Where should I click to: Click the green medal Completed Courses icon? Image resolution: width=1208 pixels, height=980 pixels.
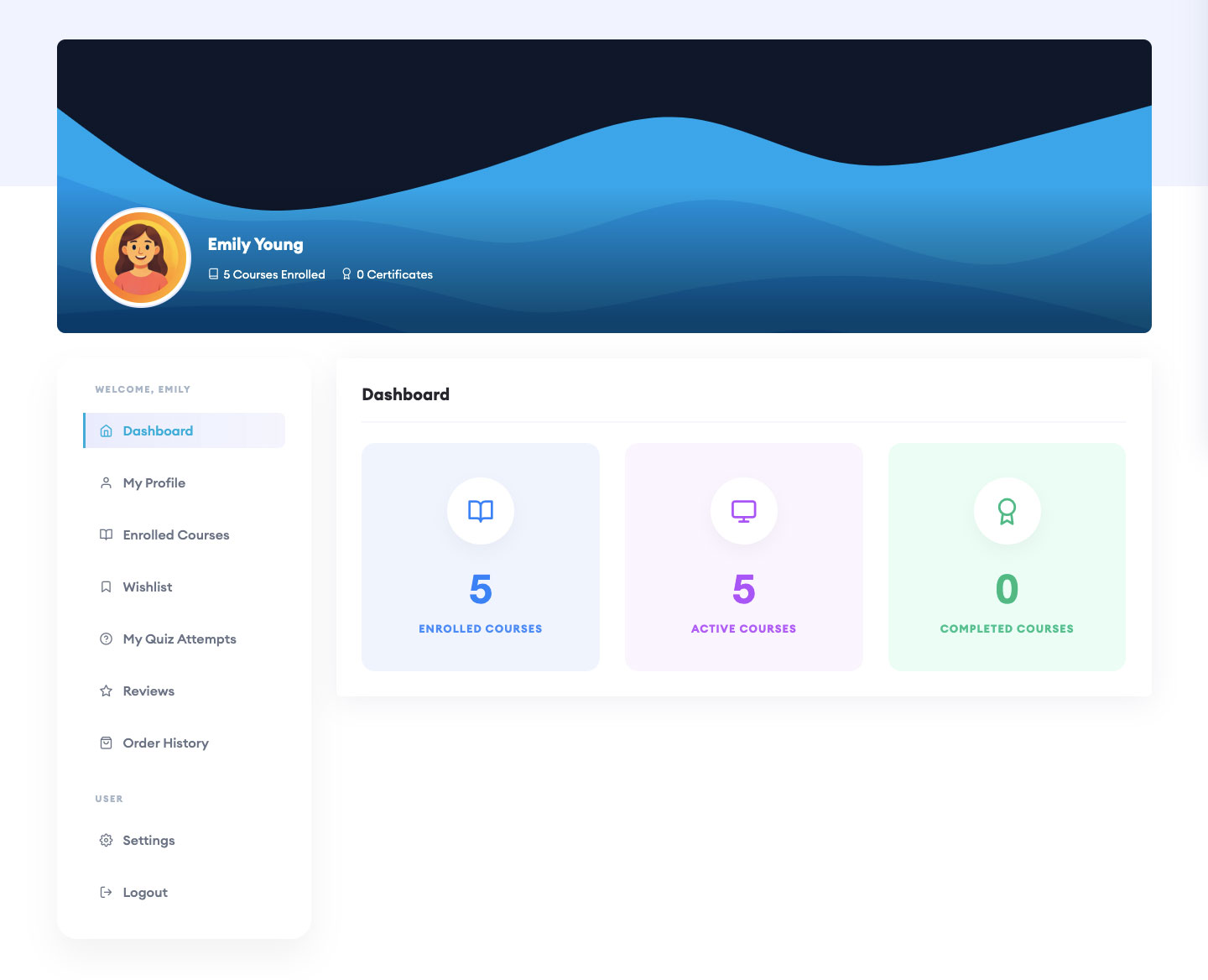[x=1007, y=510]
